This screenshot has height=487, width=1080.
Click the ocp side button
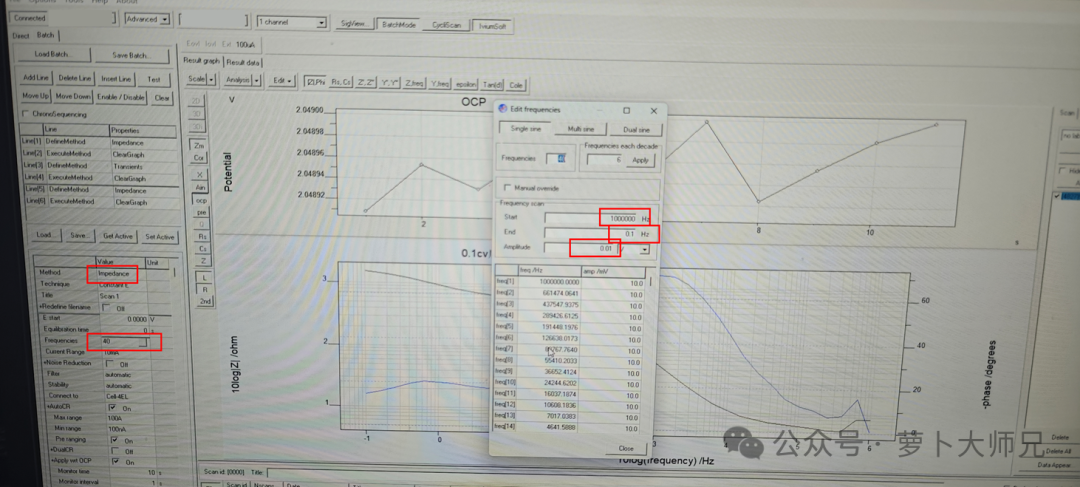click(x=201, y=200)
